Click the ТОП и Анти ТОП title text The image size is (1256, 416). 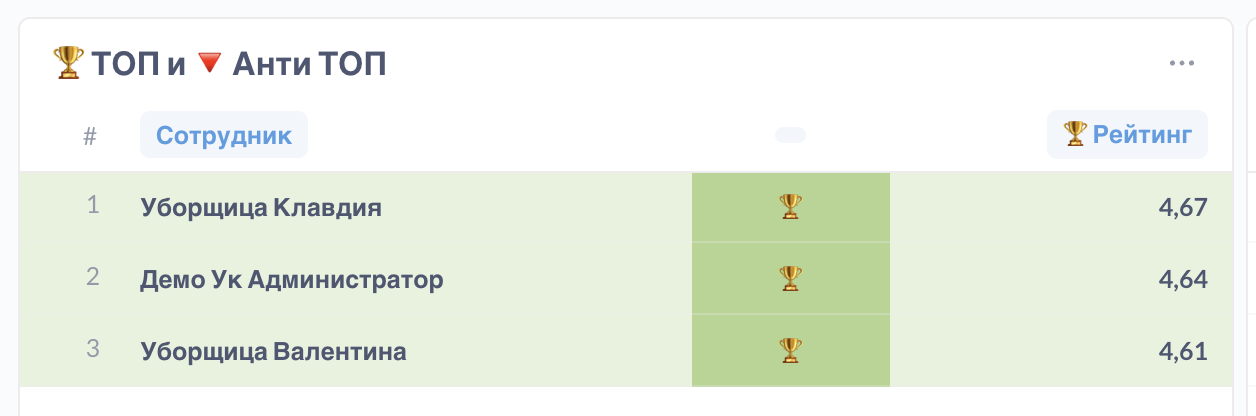pos(238,64)
